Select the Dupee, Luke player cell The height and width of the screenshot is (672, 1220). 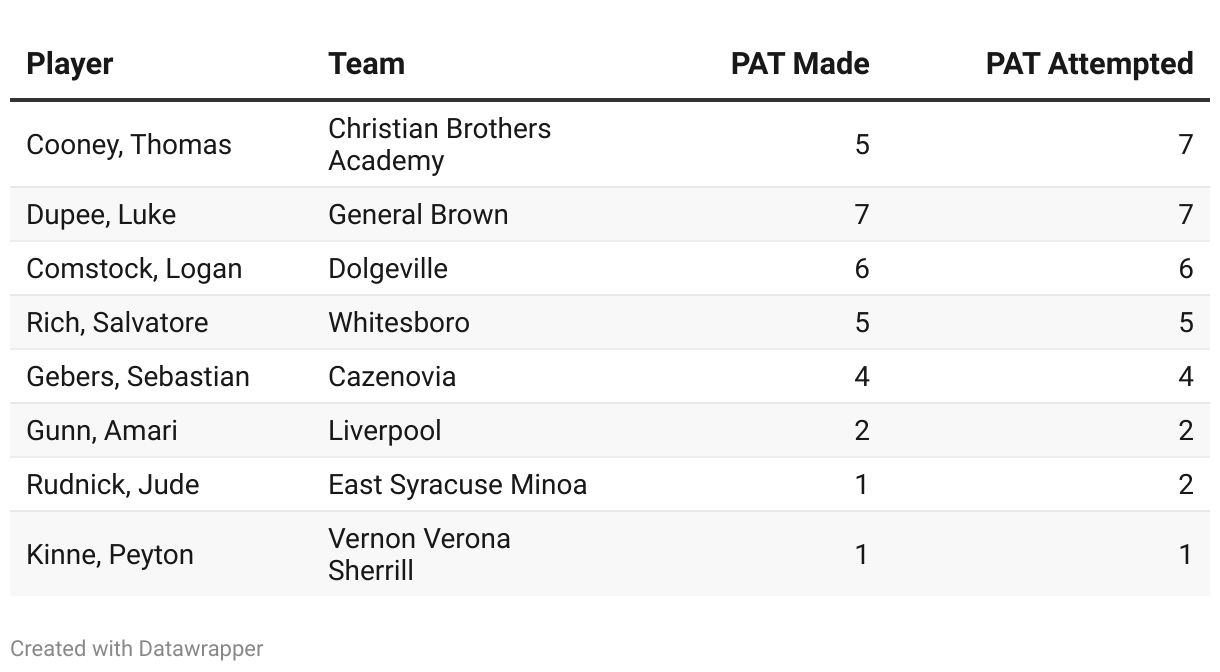point(101,215)
